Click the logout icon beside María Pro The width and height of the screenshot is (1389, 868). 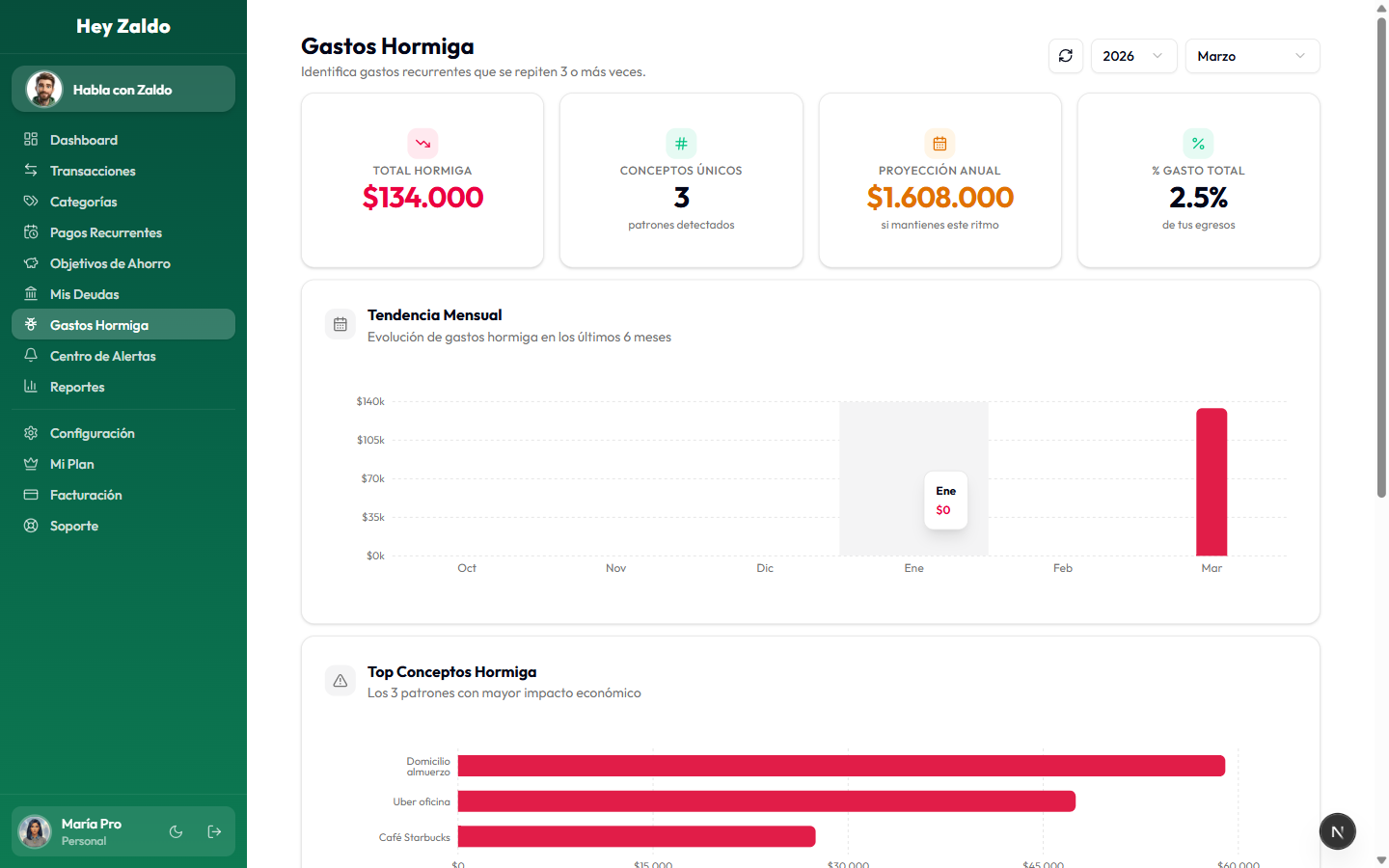tap(214, 831)
